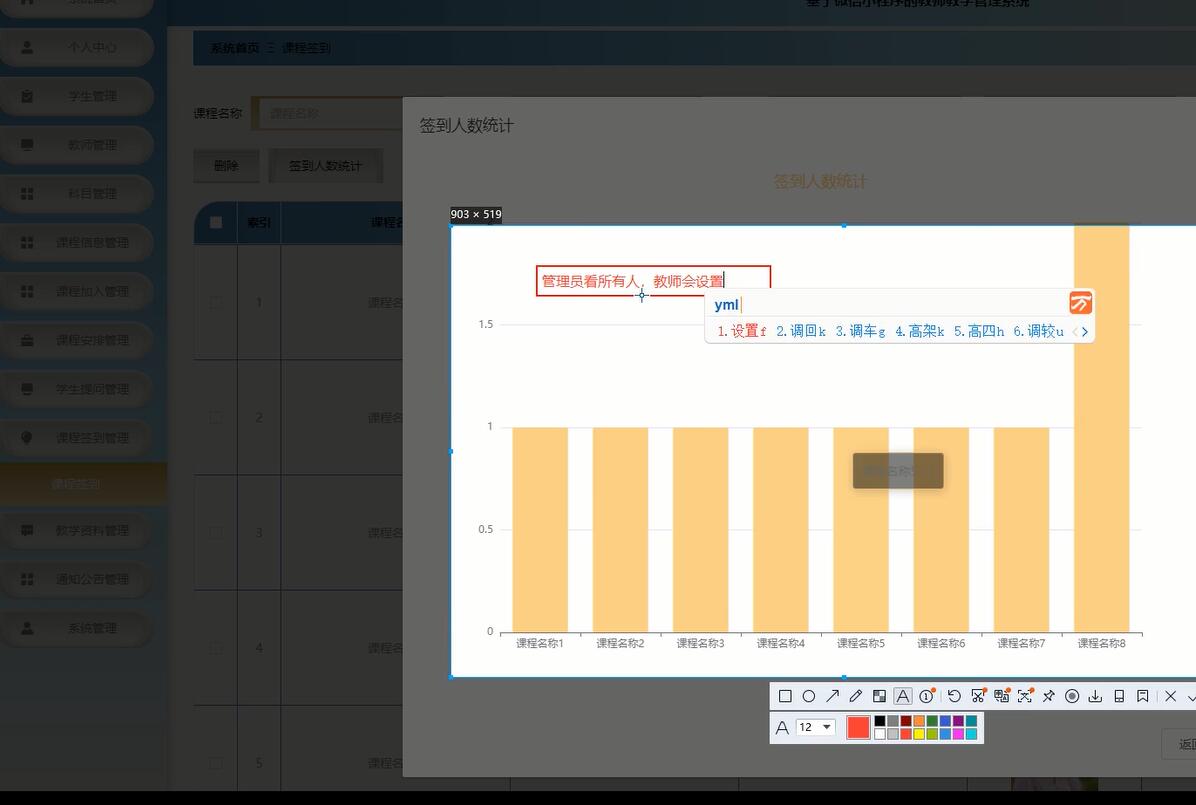Pick the large current red color swatch
Screen dimensions: 1196x805
point(858,727)
